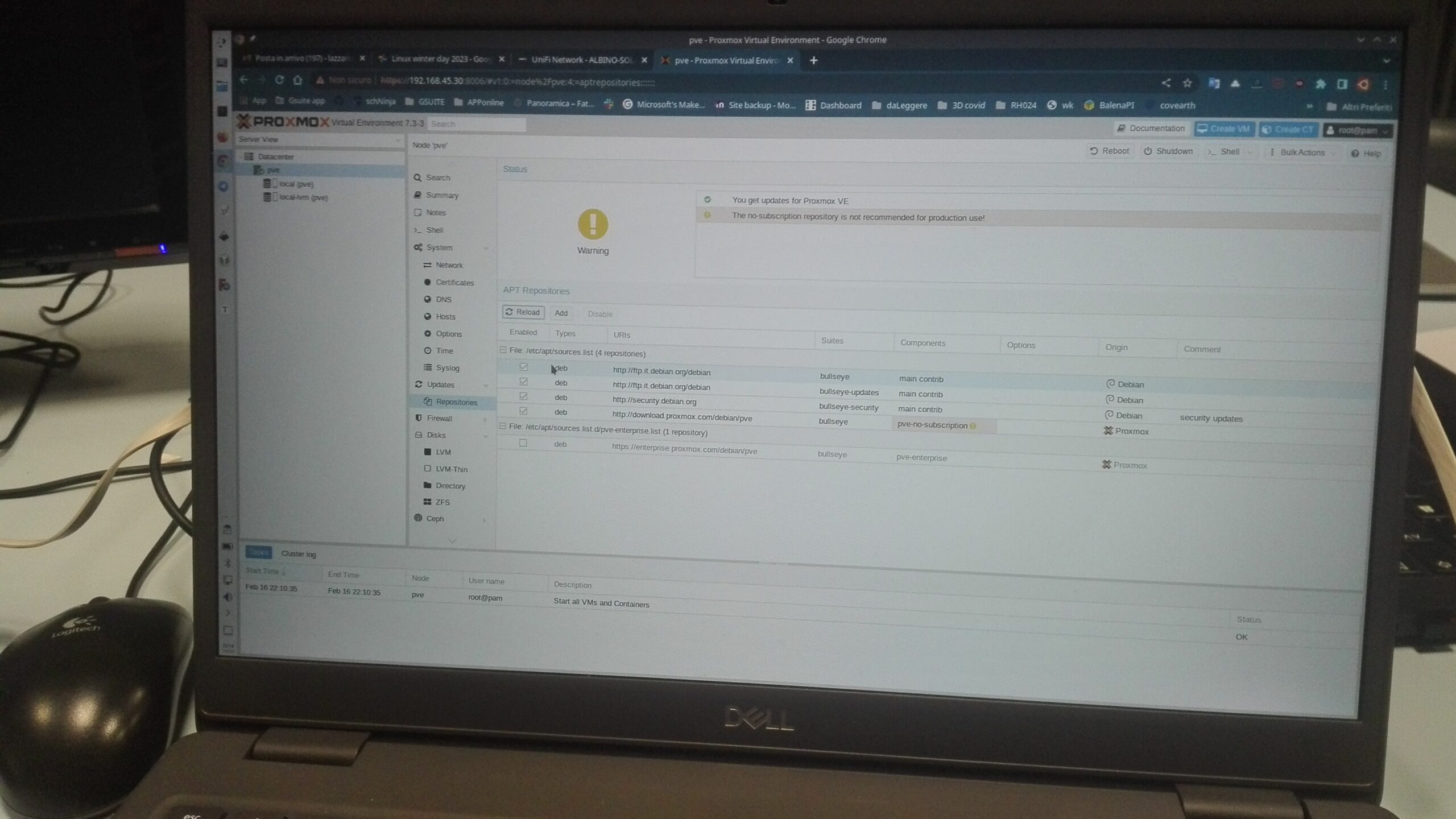Click the Shutdown node button
The image size is (1456, 819).
pos(1168,151)
